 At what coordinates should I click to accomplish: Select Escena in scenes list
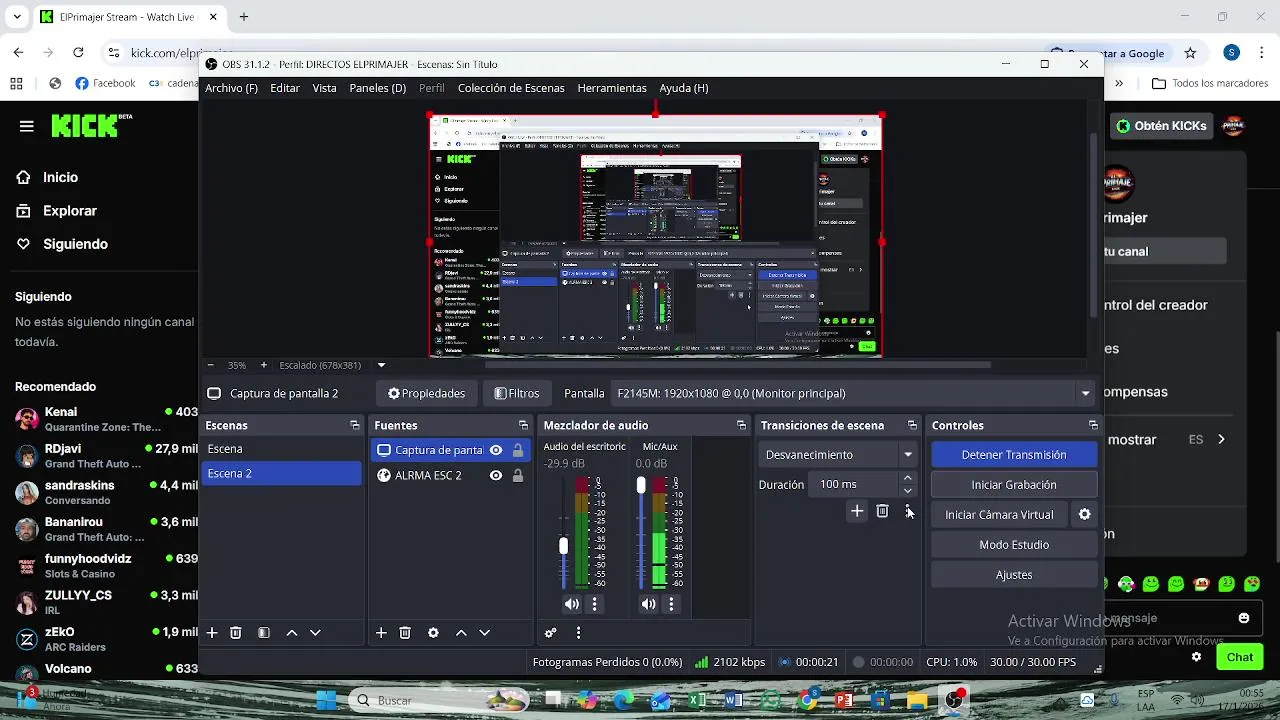tap(281, 450)
